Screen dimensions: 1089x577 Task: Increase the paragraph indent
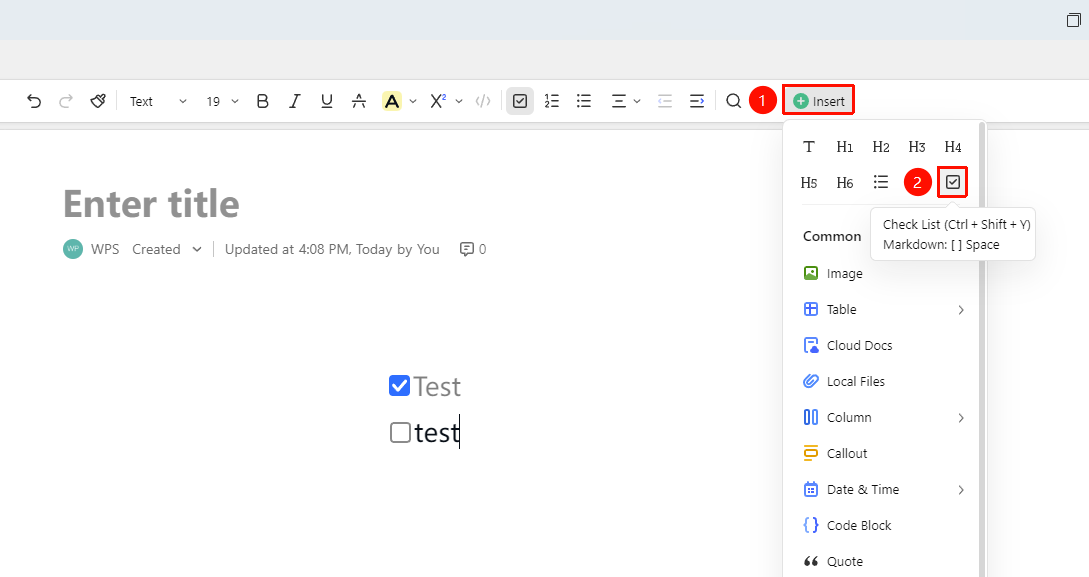[x=697, y=101]
